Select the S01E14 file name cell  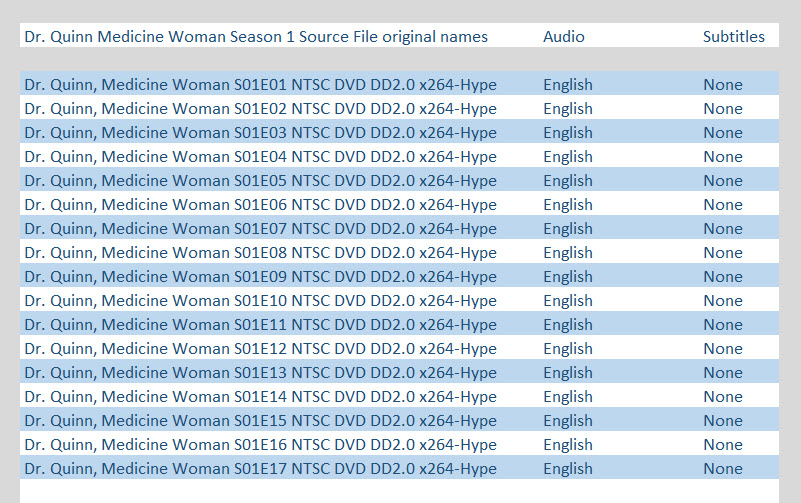(x=261, y=397)
